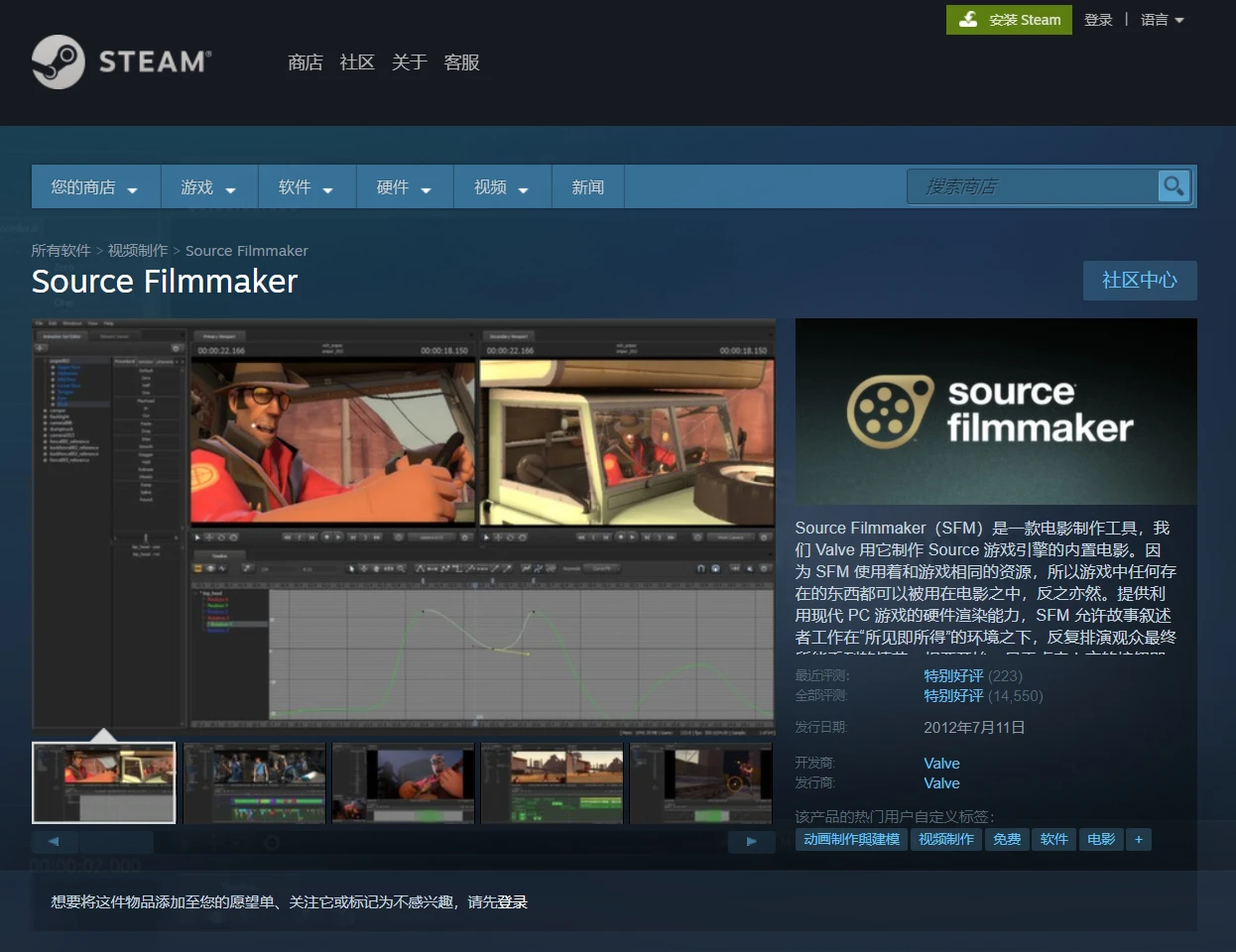The image size is (1236, 952).
Task: Click the 动画制作与建模 tag
Action: click(851, 839)
